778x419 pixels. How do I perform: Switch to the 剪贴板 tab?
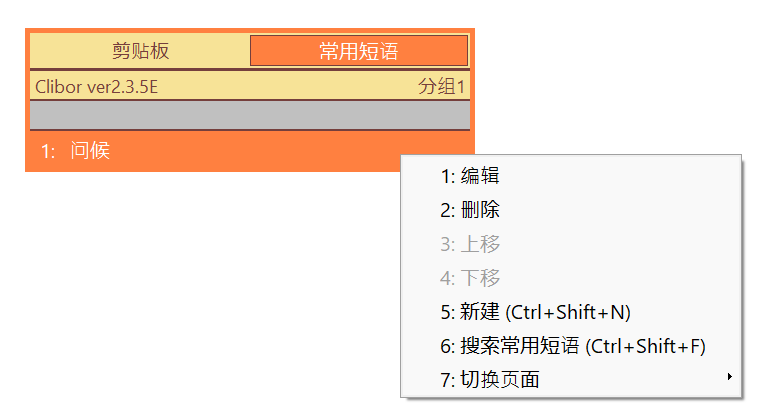tap(140, 51)
